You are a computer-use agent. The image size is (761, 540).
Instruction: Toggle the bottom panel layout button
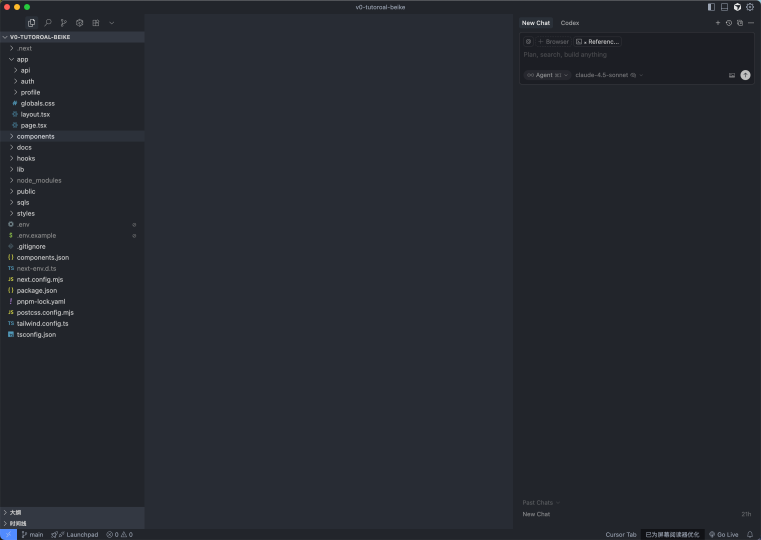724,7
